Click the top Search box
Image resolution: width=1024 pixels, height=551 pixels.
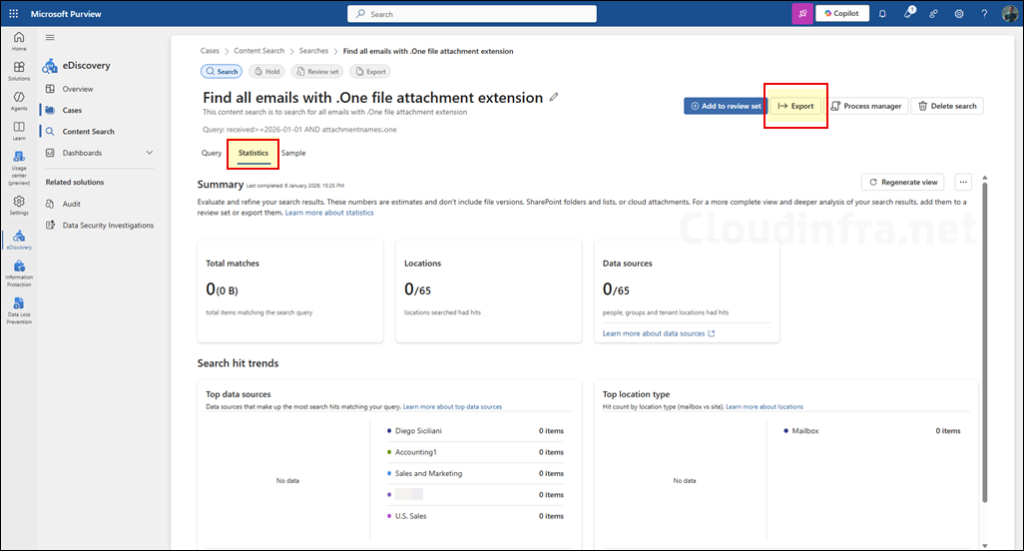(x=472, y=14)
